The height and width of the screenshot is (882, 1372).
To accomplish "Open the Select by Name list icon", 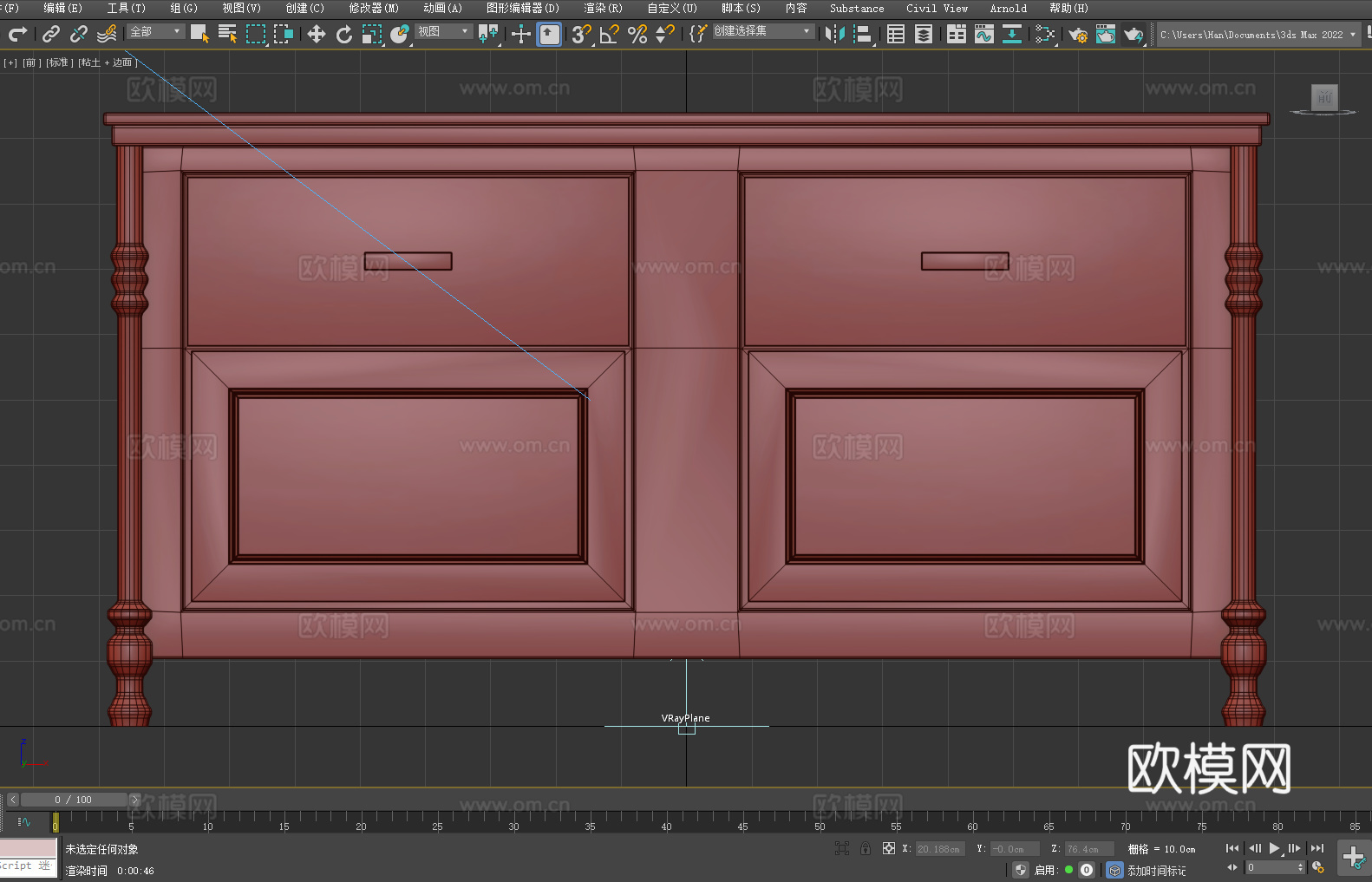I will click(227, 34).
